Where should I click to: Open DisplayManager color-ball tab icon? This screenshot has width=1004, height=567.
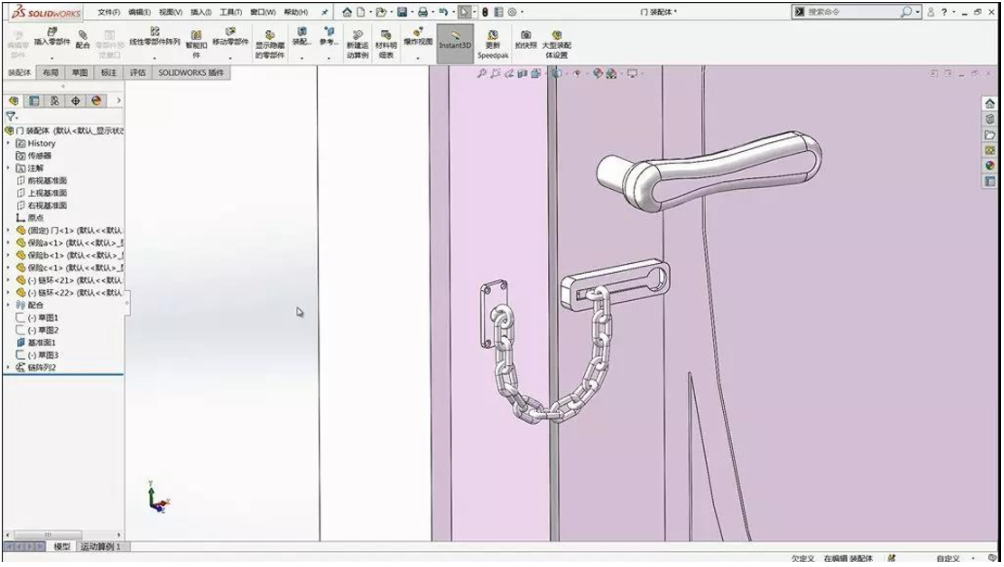96,100
